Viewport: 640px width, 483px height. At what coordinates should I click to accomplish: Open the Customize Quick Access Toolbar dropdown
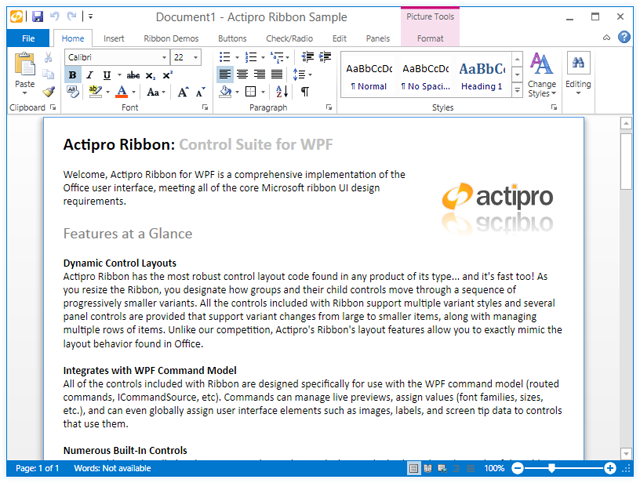(x=91, y=17)
